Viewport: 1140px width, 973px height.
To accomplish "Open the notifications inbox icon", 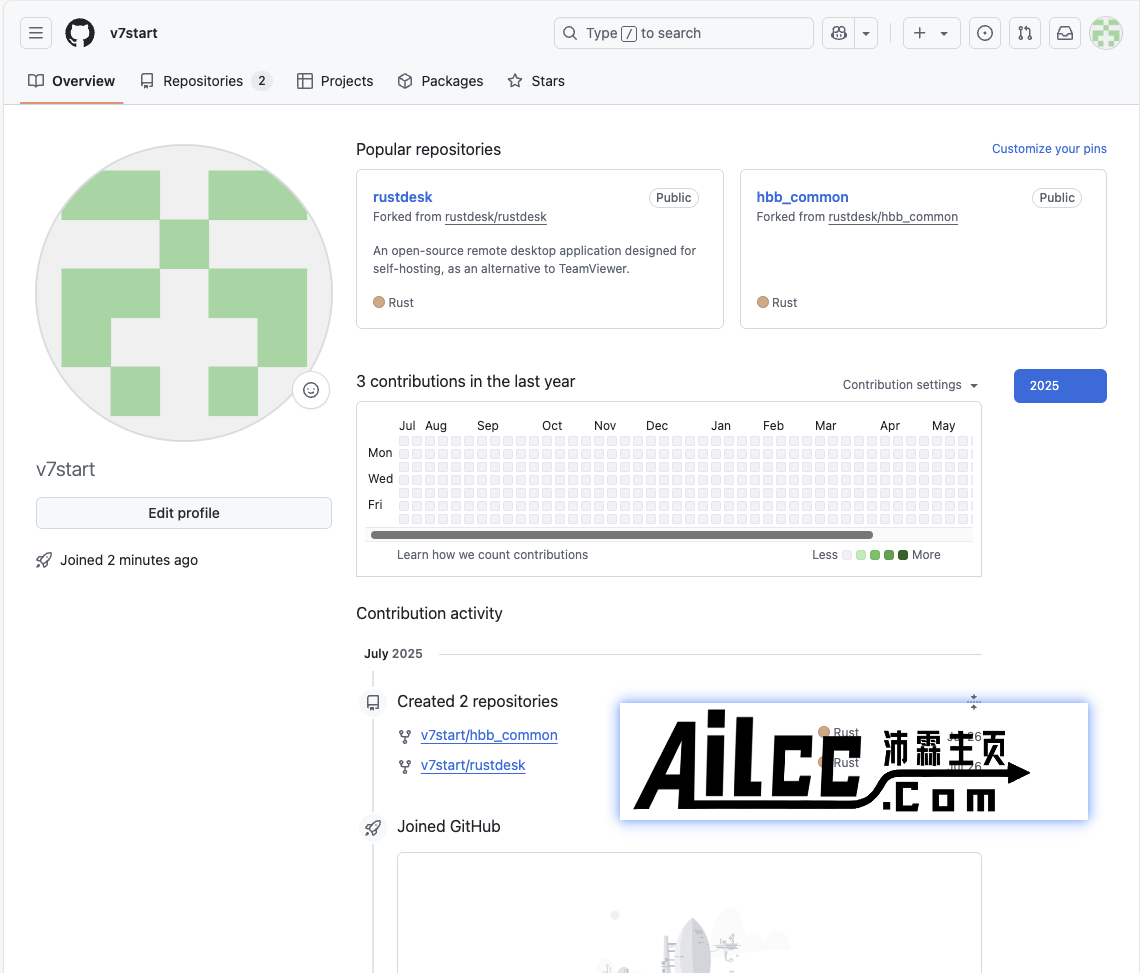I will [1064, 33].
